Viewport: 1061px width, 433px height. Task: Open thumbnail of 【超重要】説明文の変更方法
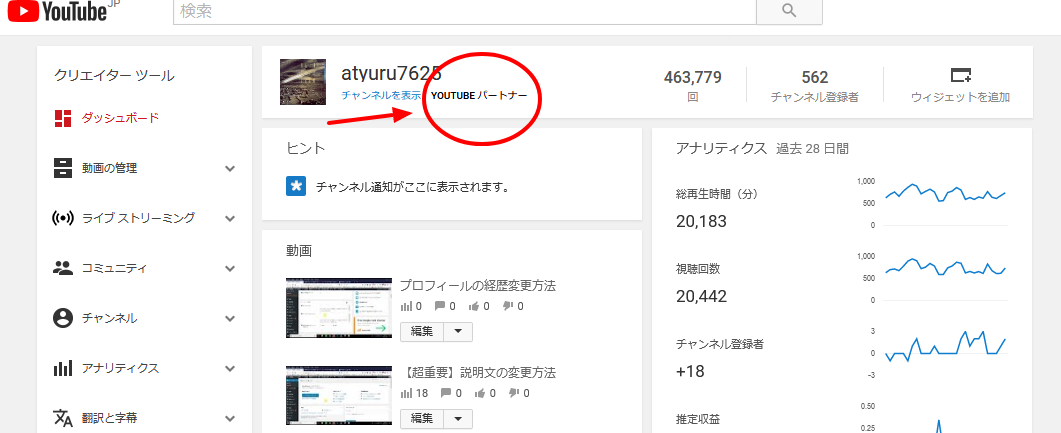pyautogui.click(x=339, y=396)
